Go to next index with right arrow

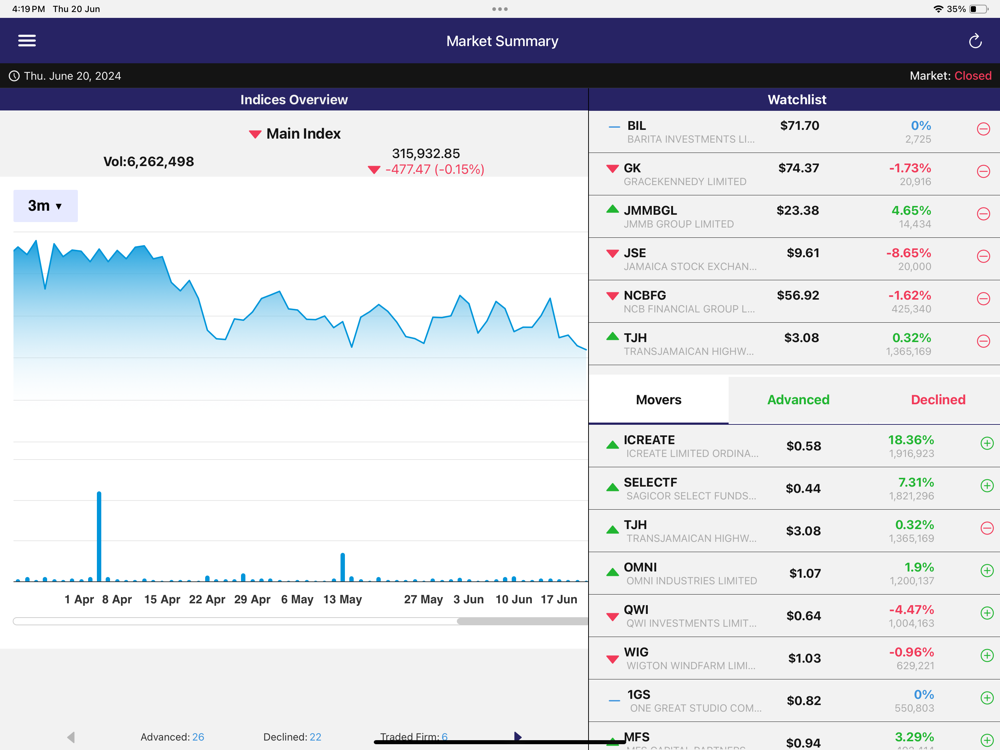518,737
